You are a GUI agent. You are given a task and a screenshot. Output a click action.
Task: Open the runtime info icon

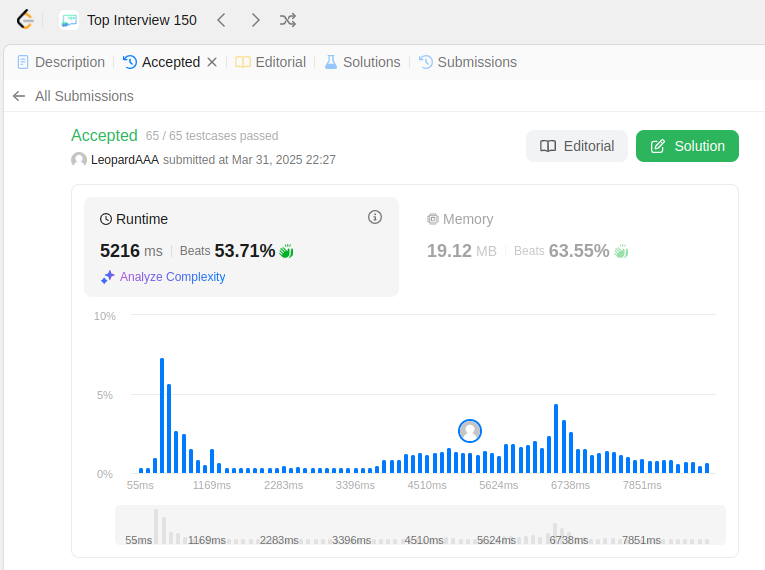[375, 217]
